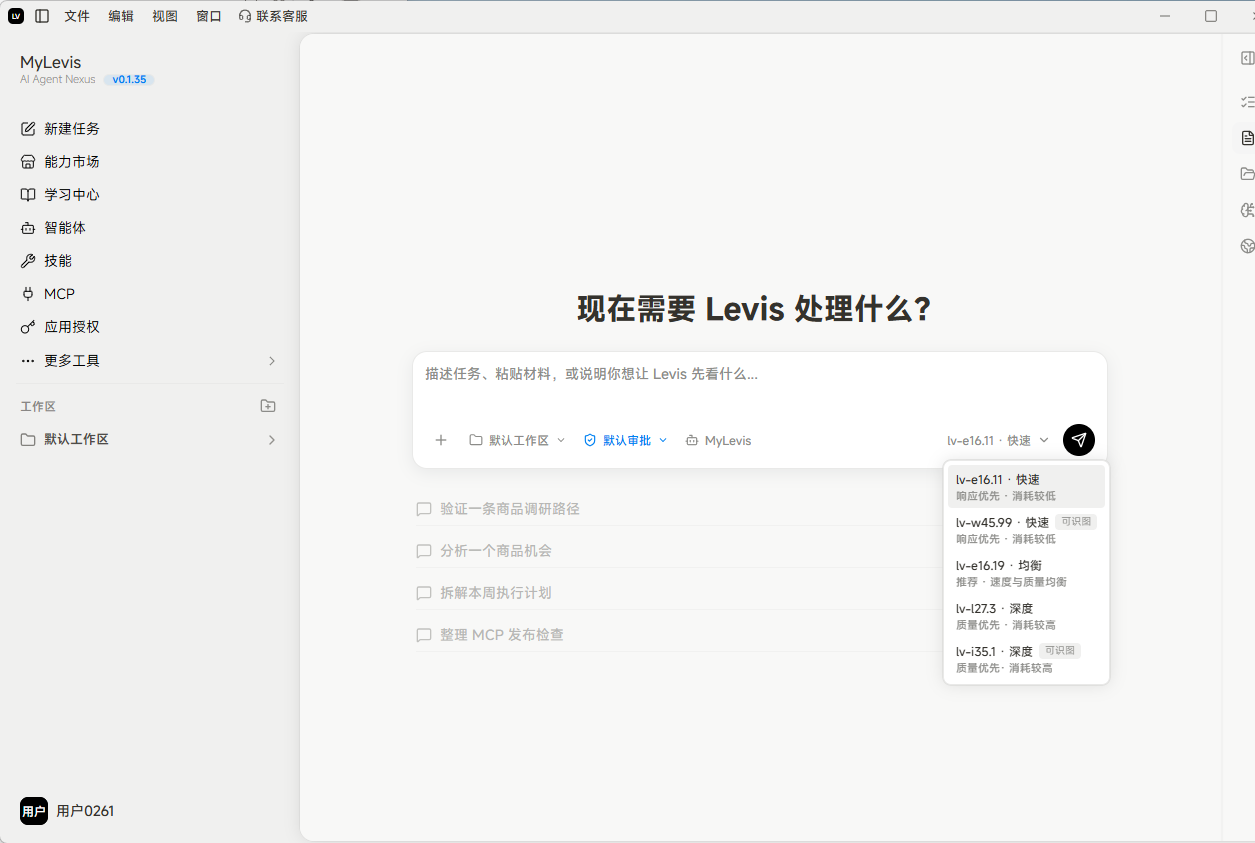Select lv-e16.11 · 快速 model option

(x=1026, y=487)
